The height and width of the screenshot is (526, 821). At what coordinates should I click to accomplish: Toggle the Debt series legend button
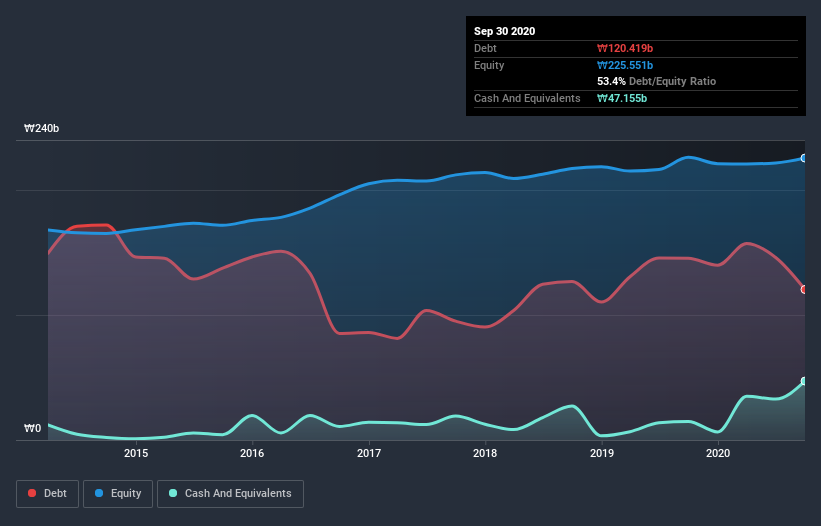48,494
